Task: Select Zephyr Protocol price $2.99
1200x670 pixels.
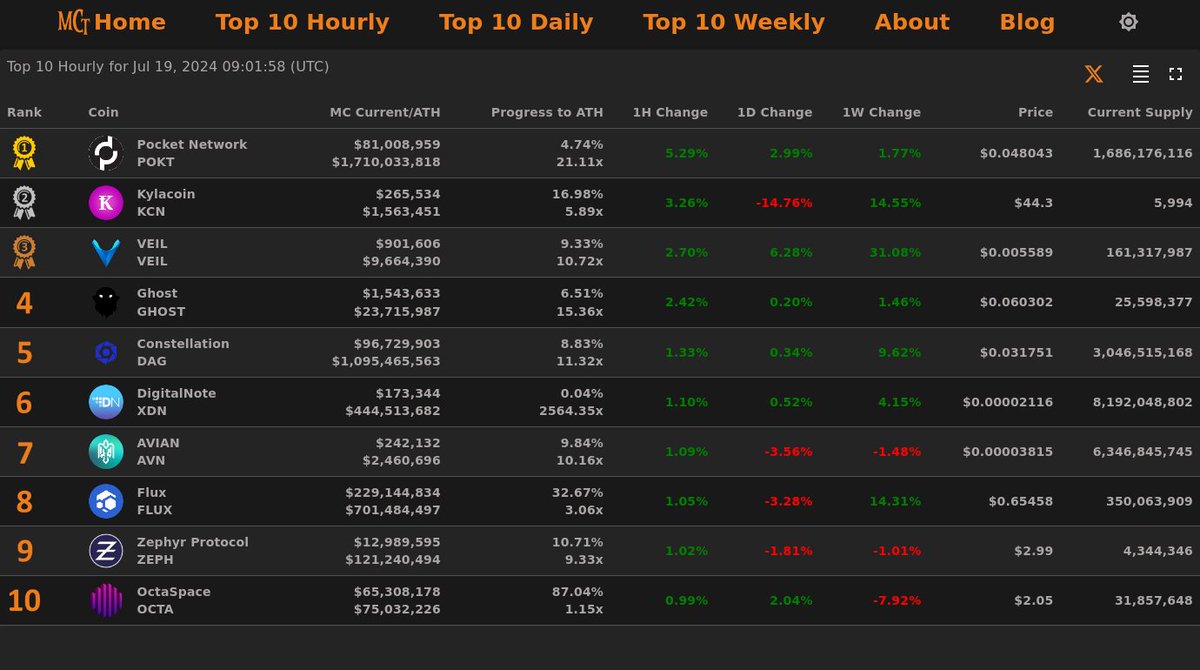Action: point(1034,551)
